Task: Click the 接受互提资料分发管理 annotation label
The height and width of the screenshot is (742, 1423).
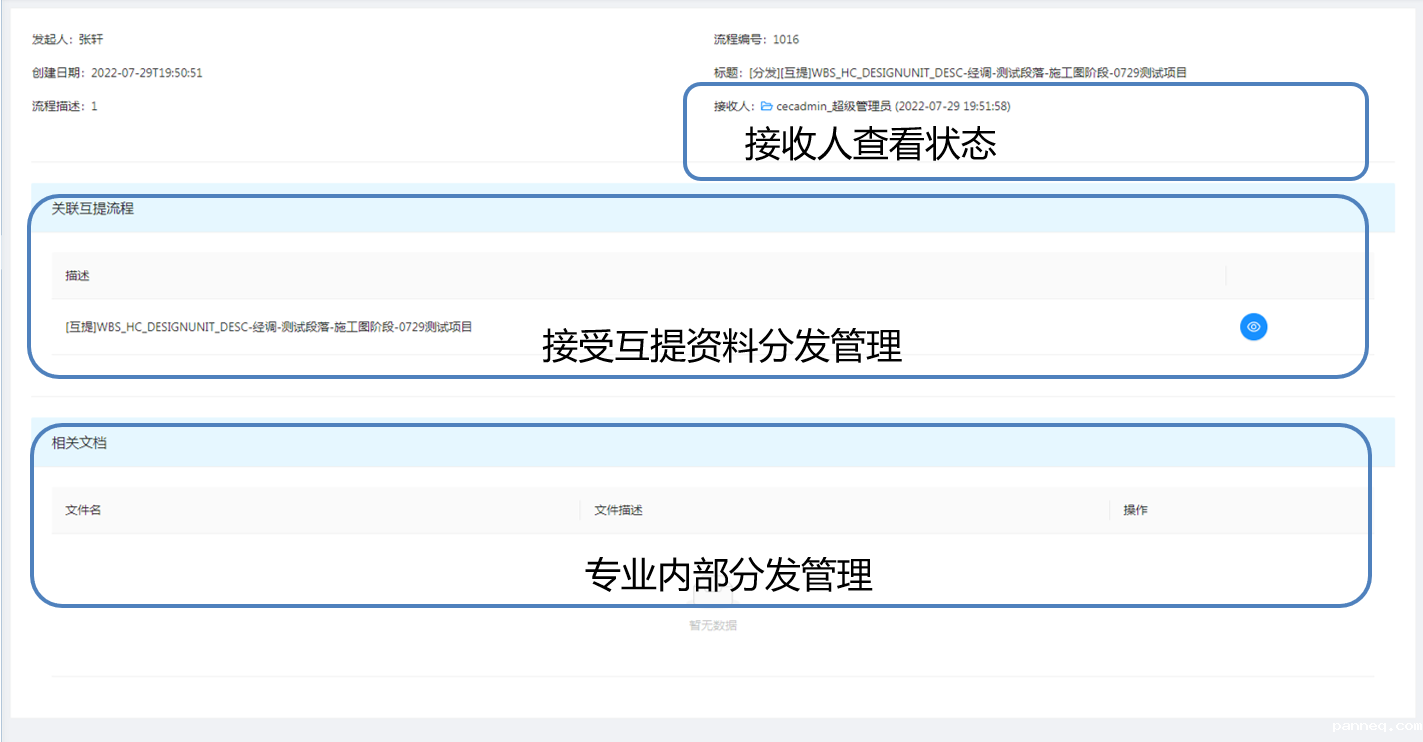Action: 721,347
